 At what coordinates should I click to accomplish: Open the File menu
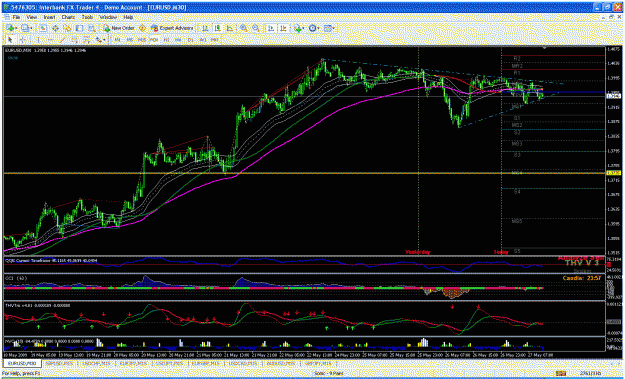click(x=16, y=18)
